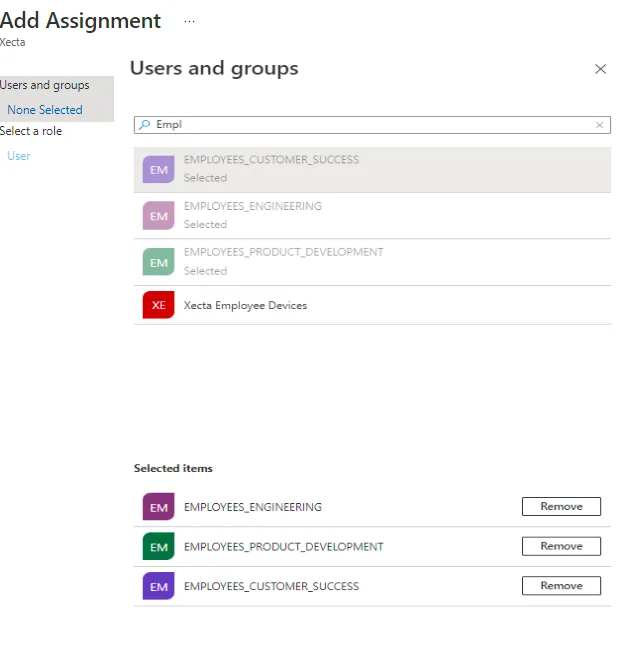This screenshot has width=620, height=651.
Task: Open the None Selected link
Action: pos(45,110)
